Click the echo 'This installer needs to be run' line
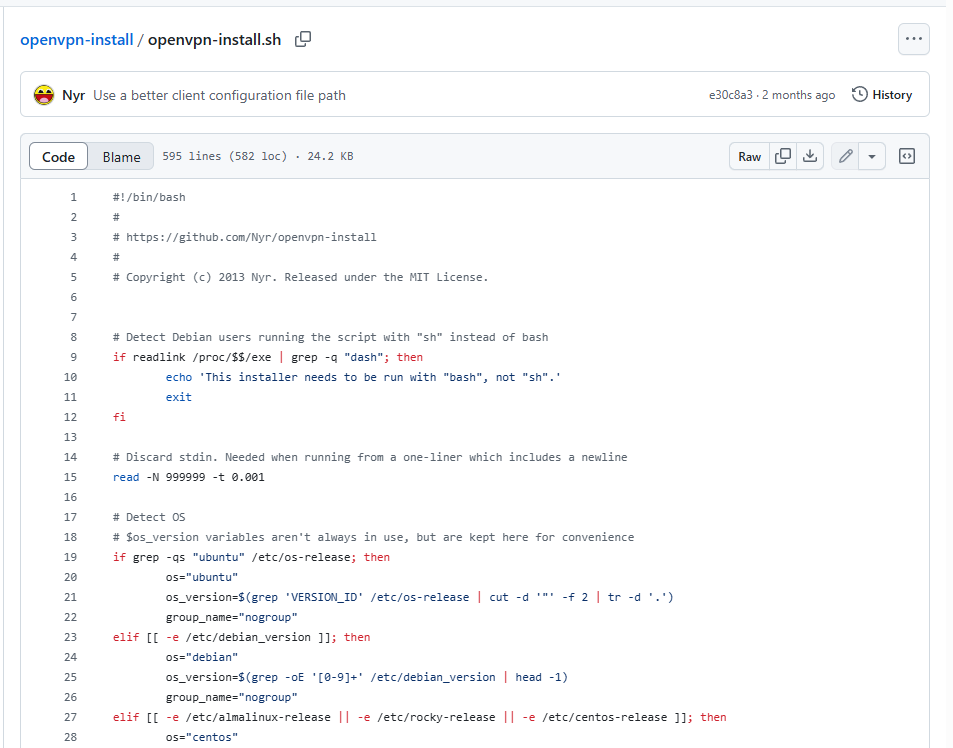 pyautogui.click(x=363, y=377)
